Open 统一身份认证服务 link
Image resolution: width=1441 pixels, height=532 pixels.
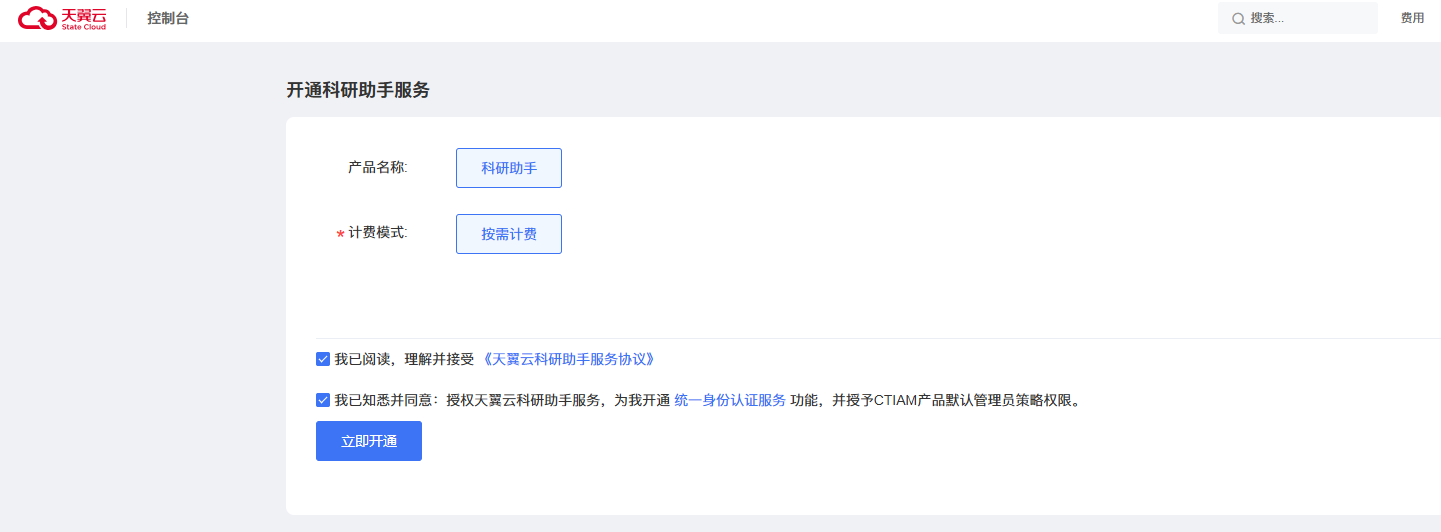(730, 400)
